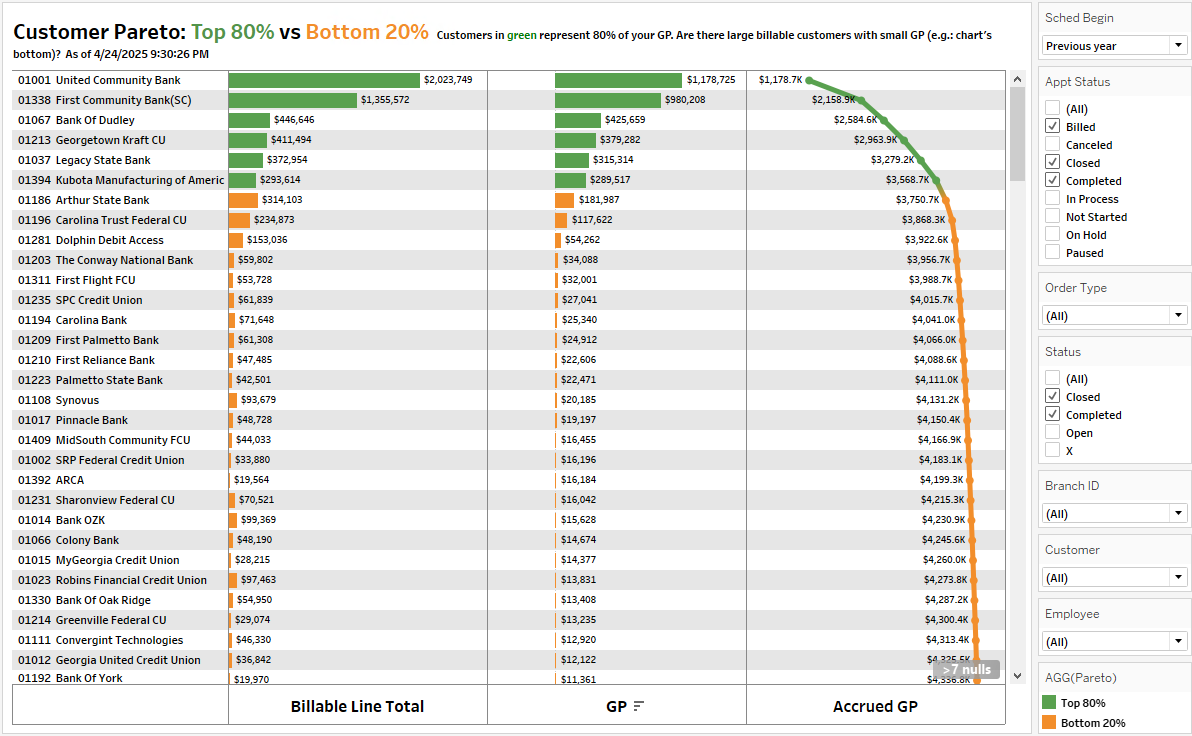Open the Branch ID dropdown
This screenshot has height=736, width=1192.
[x=1114, y=514]
